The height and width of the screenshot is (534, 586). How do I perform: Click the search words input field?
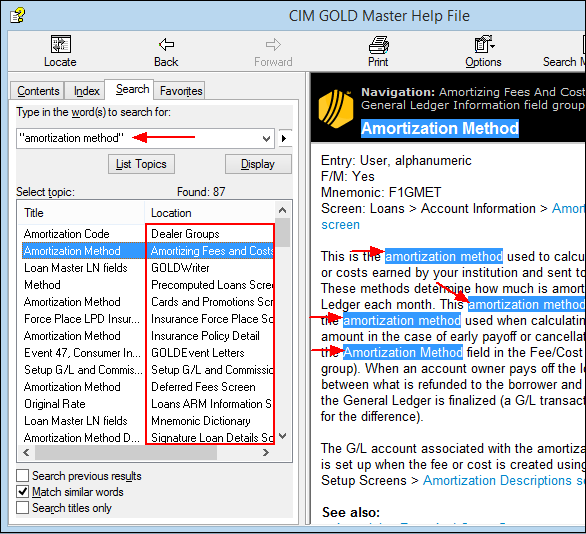point(146,139)
